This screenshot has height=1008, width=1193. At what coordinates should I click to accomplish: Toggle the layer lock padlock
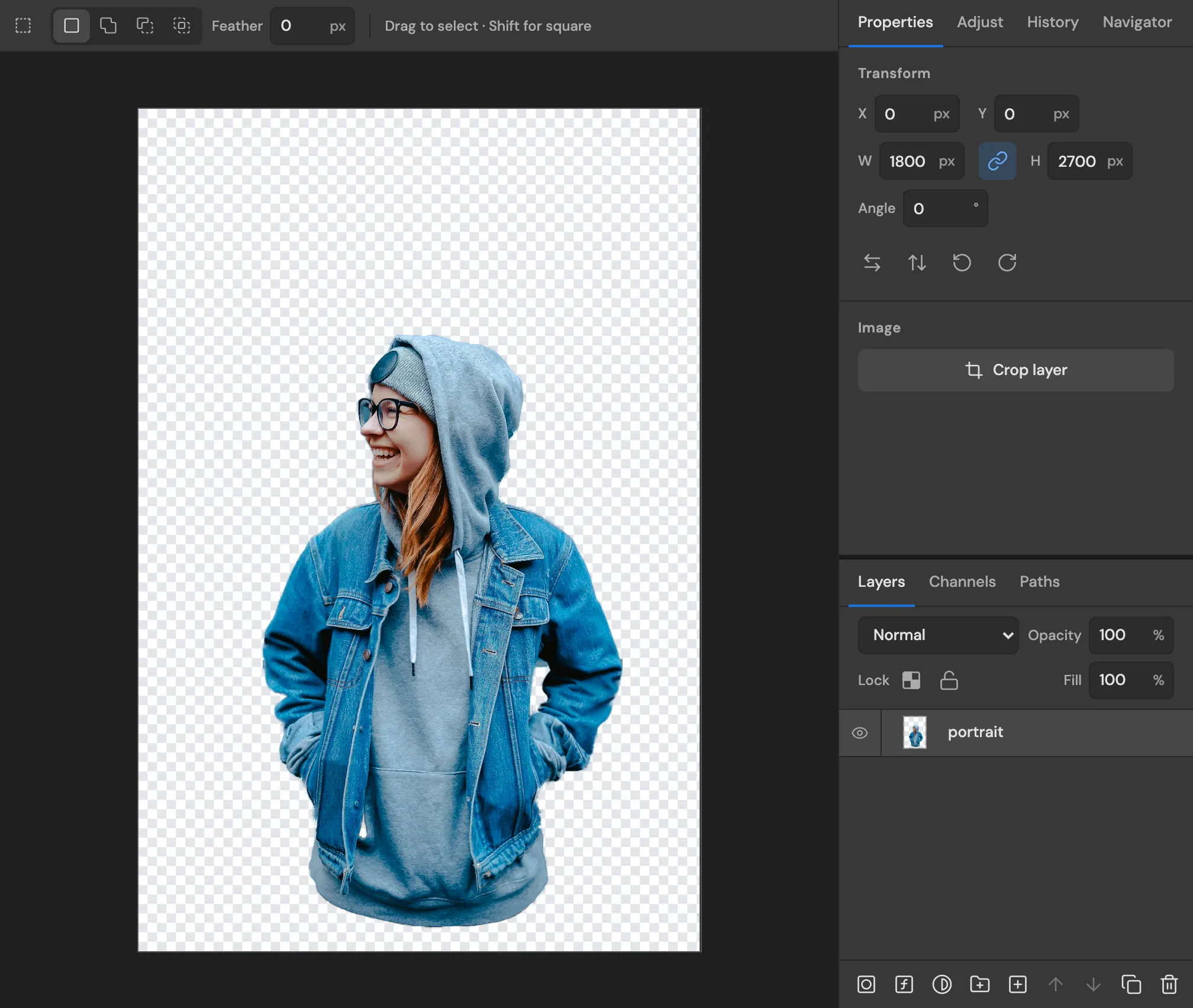pyautogui.click(x=949, y=680)
